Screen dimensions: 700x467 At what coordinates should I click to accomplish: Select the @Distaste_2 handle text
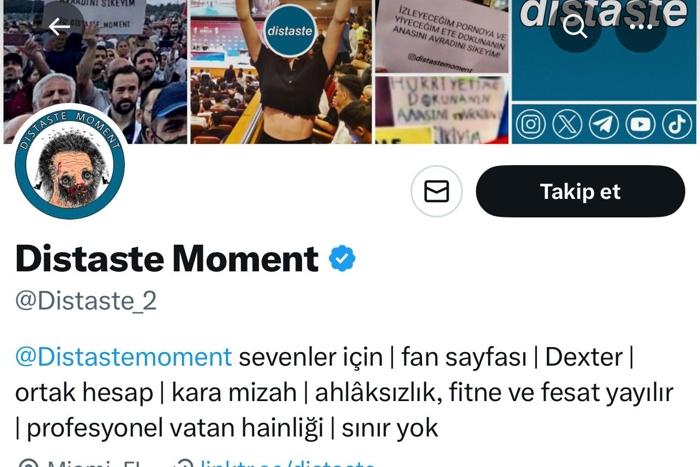point(86,300)
